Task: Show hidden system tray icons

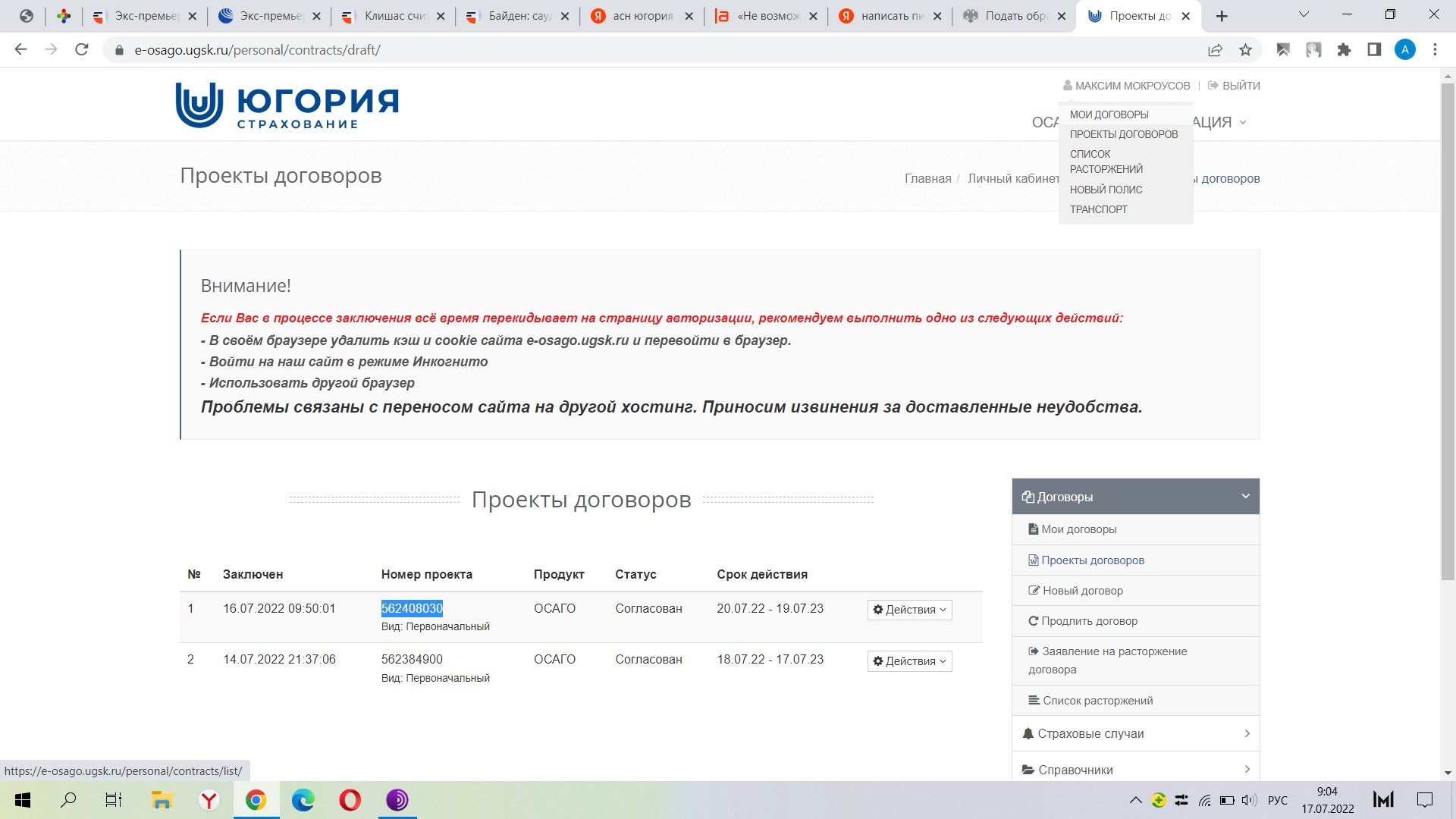Action: coord(1135,800)
